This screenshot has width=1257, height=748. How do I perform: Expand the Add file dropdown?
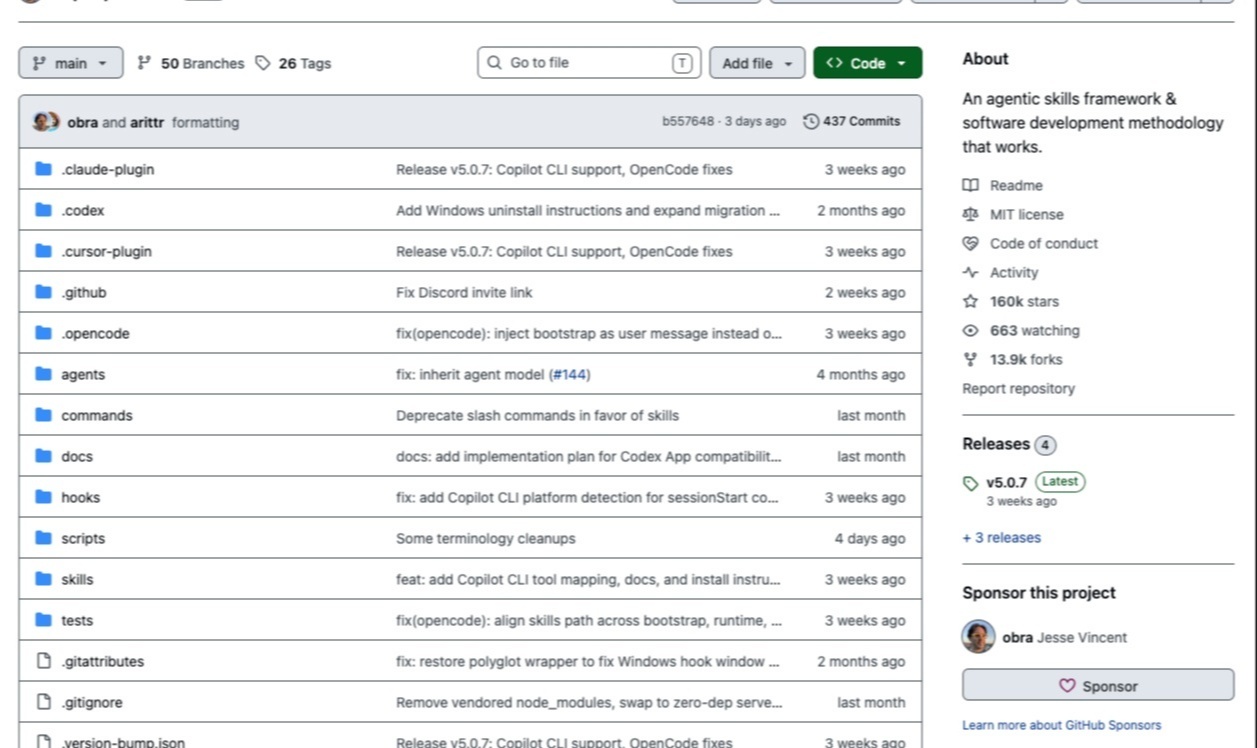coord(757,63)
